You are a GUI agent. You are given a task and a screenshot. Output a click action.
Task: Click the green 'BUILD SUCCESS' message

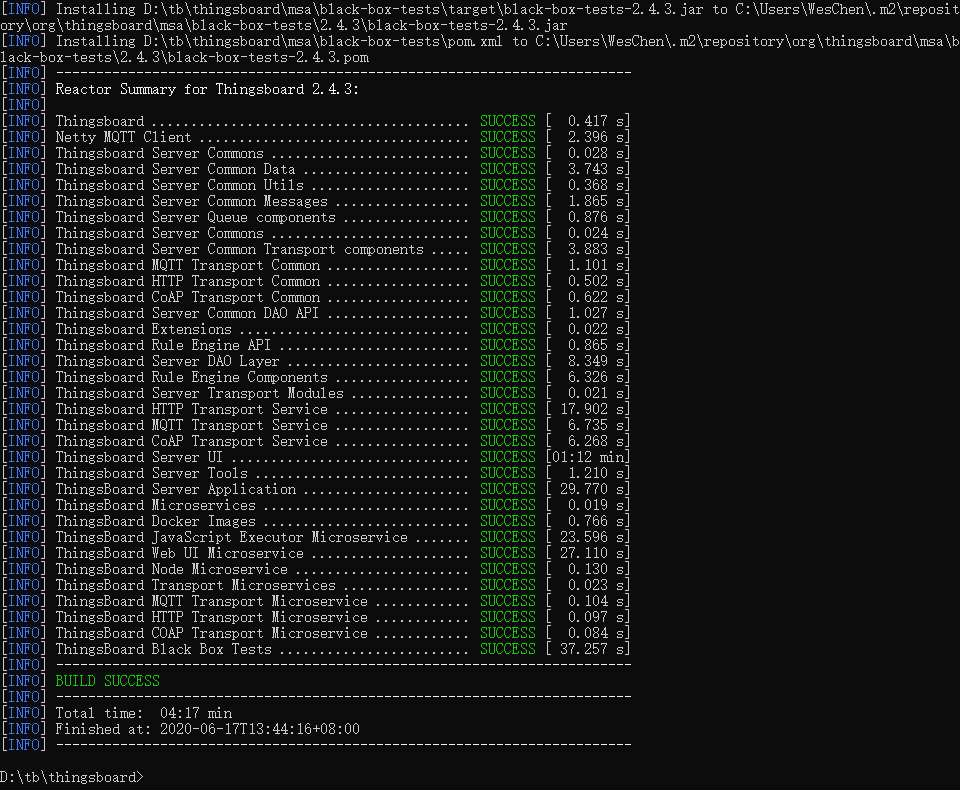[107, 681]
